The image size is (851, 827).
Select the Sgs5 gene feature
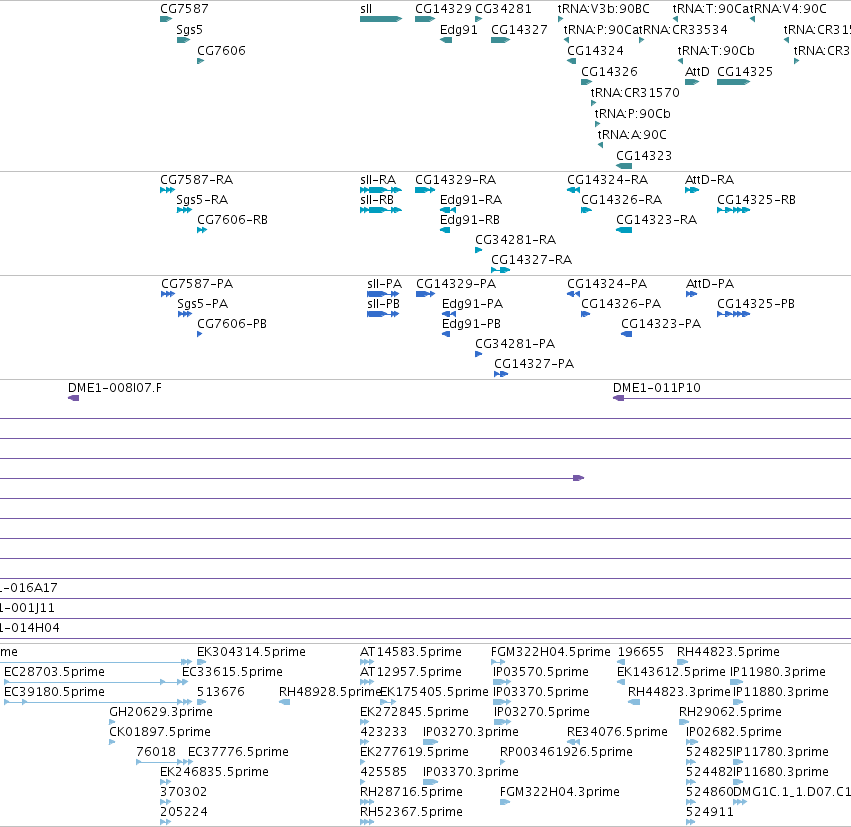click(183, 40)
